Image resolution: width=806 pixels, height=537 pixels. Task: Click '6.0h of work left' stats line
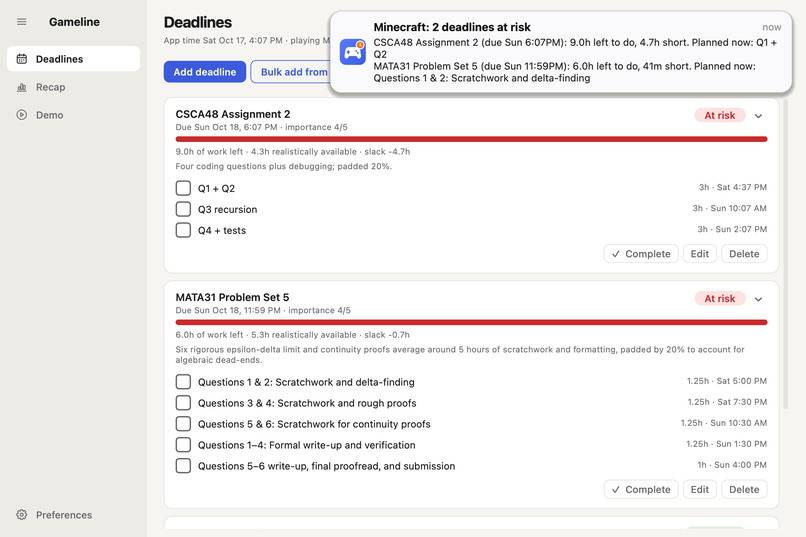click(x=292, y=335)
